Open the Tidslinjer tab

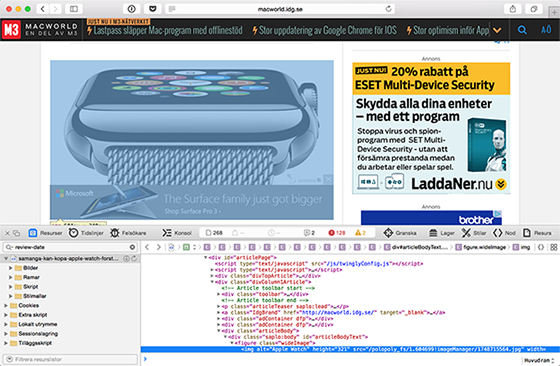pos(86,233)
